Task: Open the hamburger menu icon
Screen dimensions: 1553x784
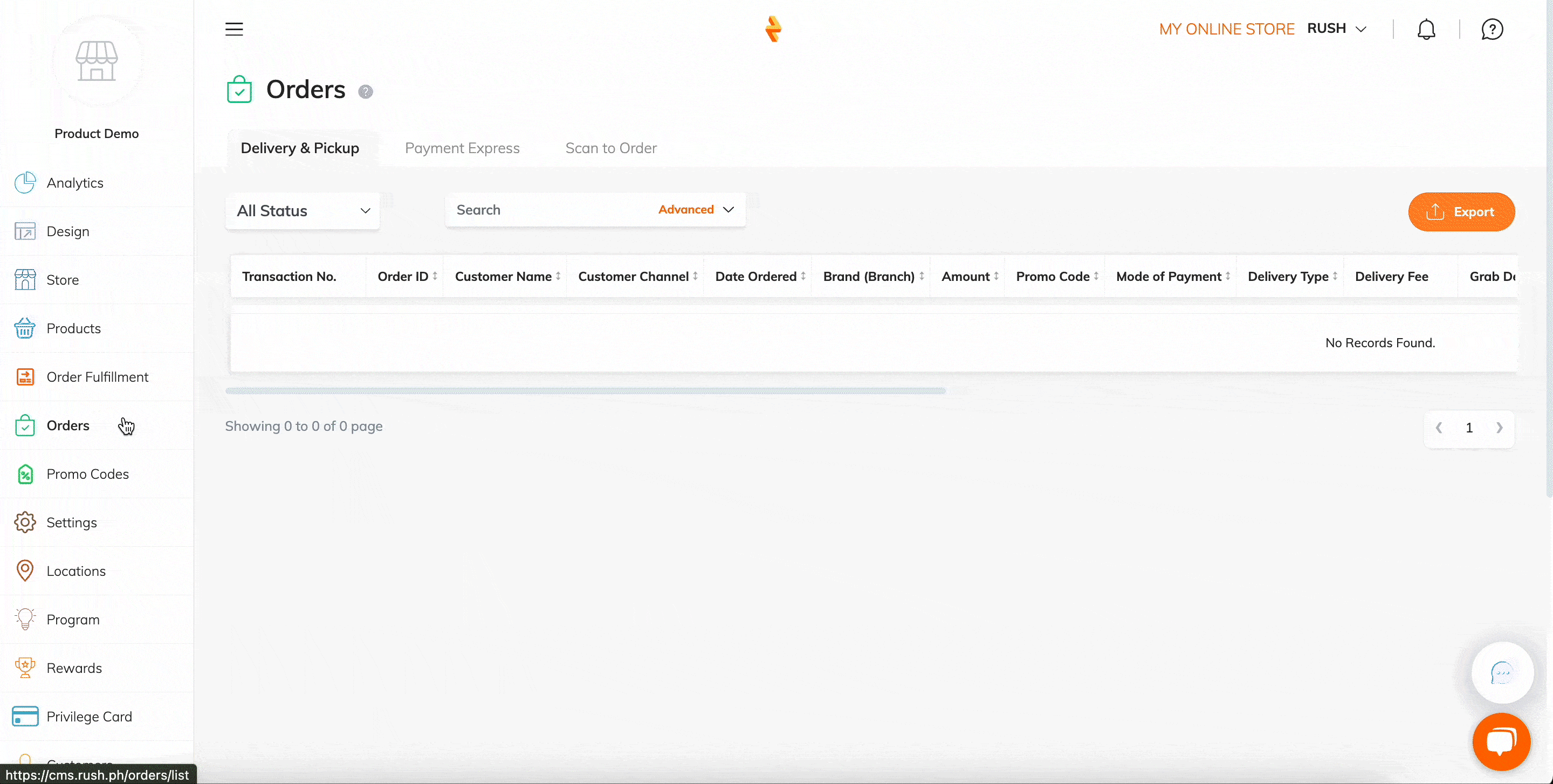Action: (x=234, y=29)
